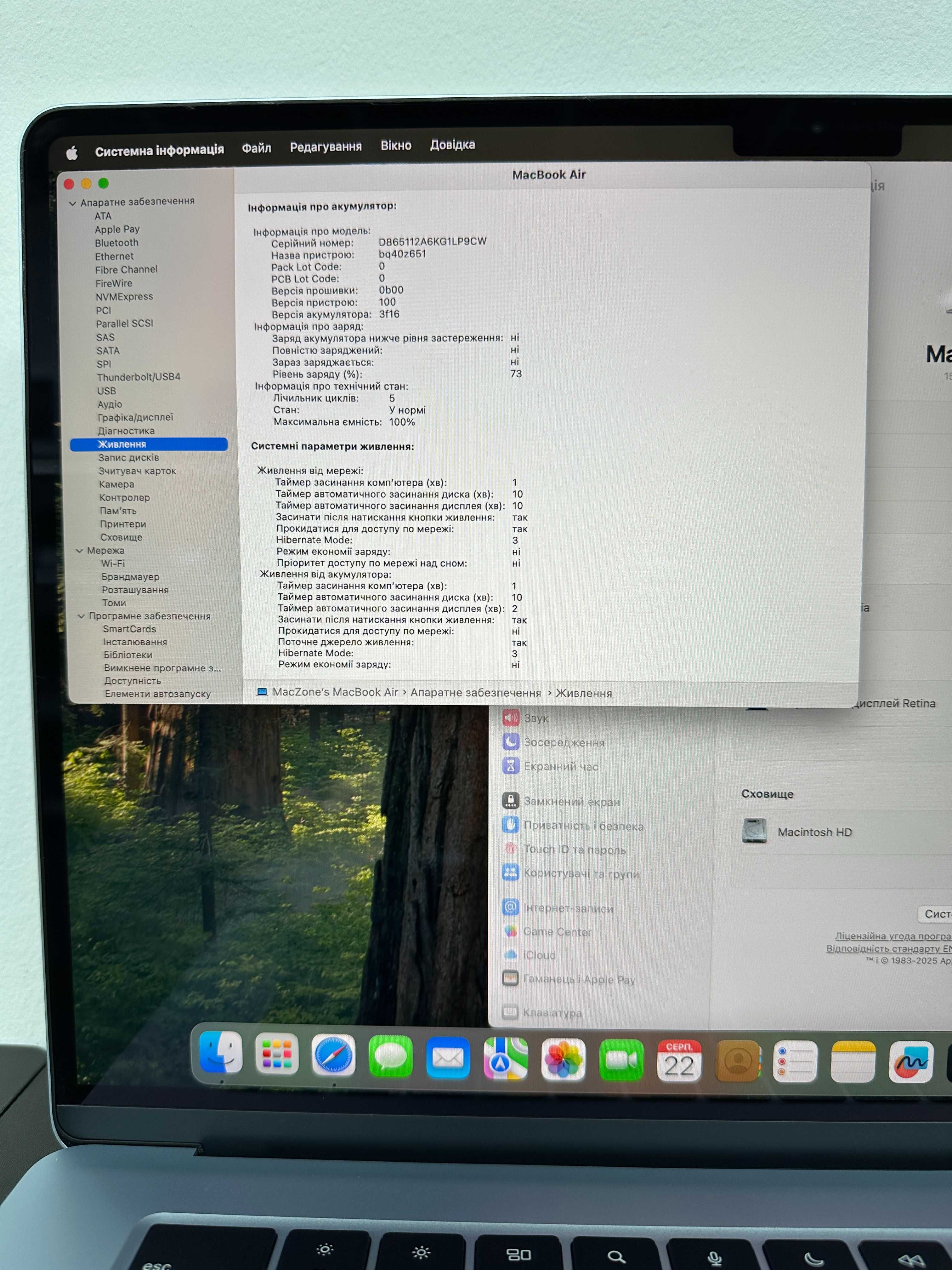Launch Safari from the Dock

coord(333,1055)
